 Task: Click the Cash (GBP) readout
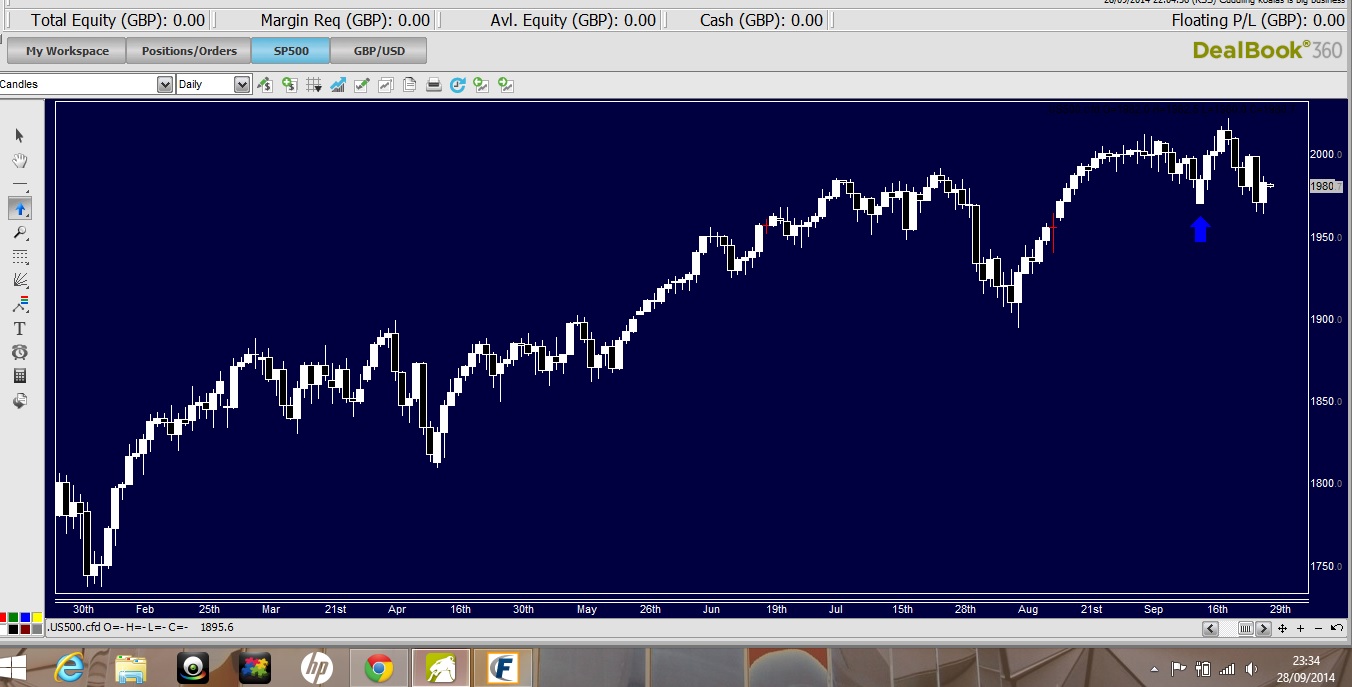click(x=762, y=20)
